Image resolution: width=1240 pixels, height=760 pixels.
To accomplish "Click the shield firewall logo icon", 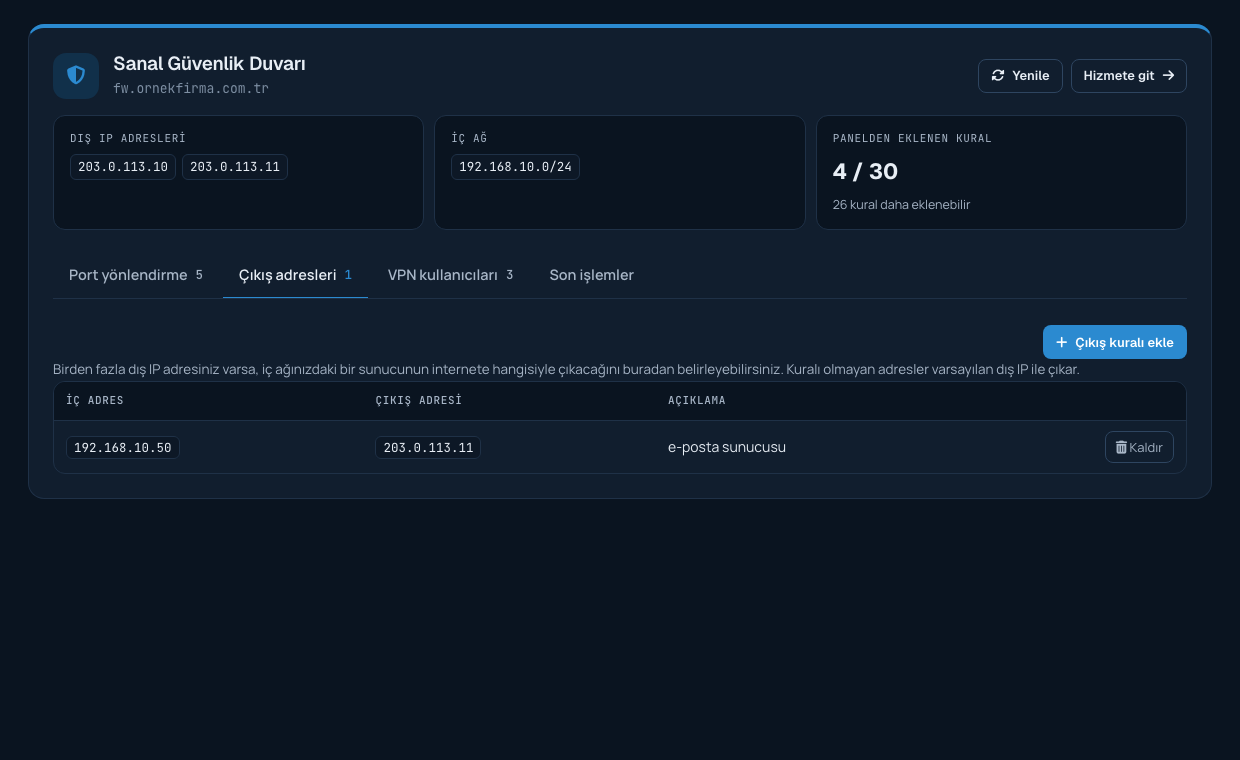I will 76,76.
